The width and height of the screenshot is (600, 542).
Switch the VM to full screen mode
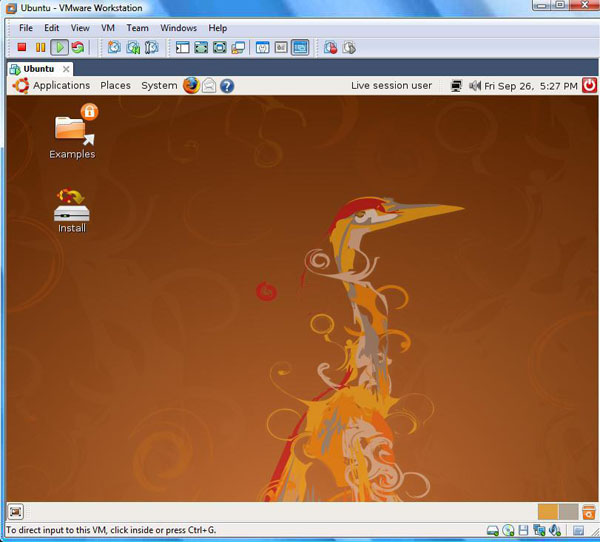[220, 47]
